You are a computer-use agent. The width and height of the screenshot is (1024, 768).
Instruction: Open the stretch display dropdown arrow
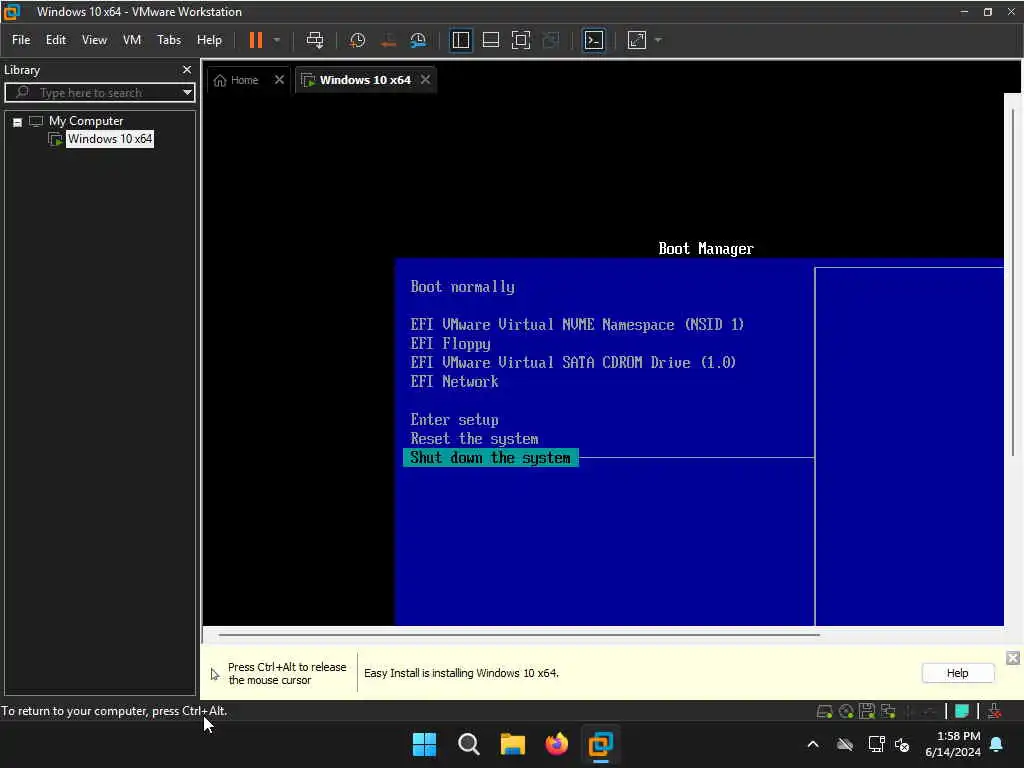(658, 40)
